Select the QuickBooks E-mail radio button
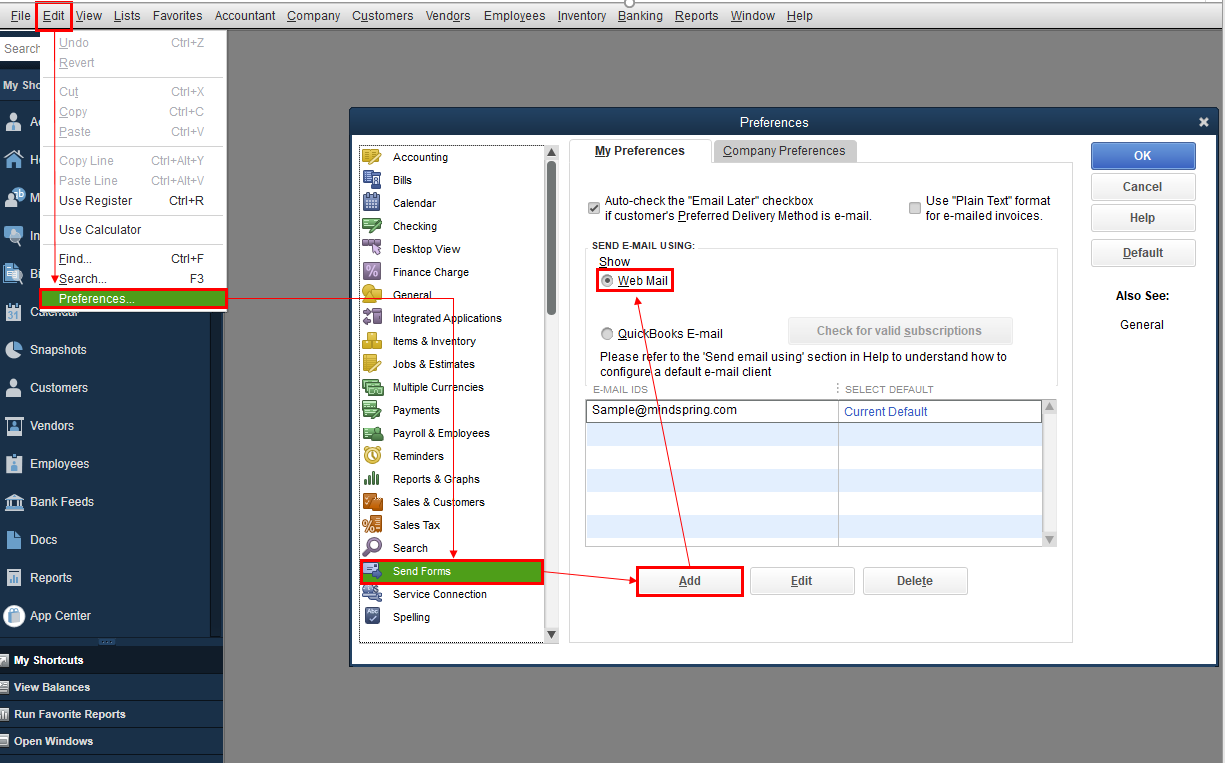Viewport: 1225px width, 763px height. tap(607, 334)
